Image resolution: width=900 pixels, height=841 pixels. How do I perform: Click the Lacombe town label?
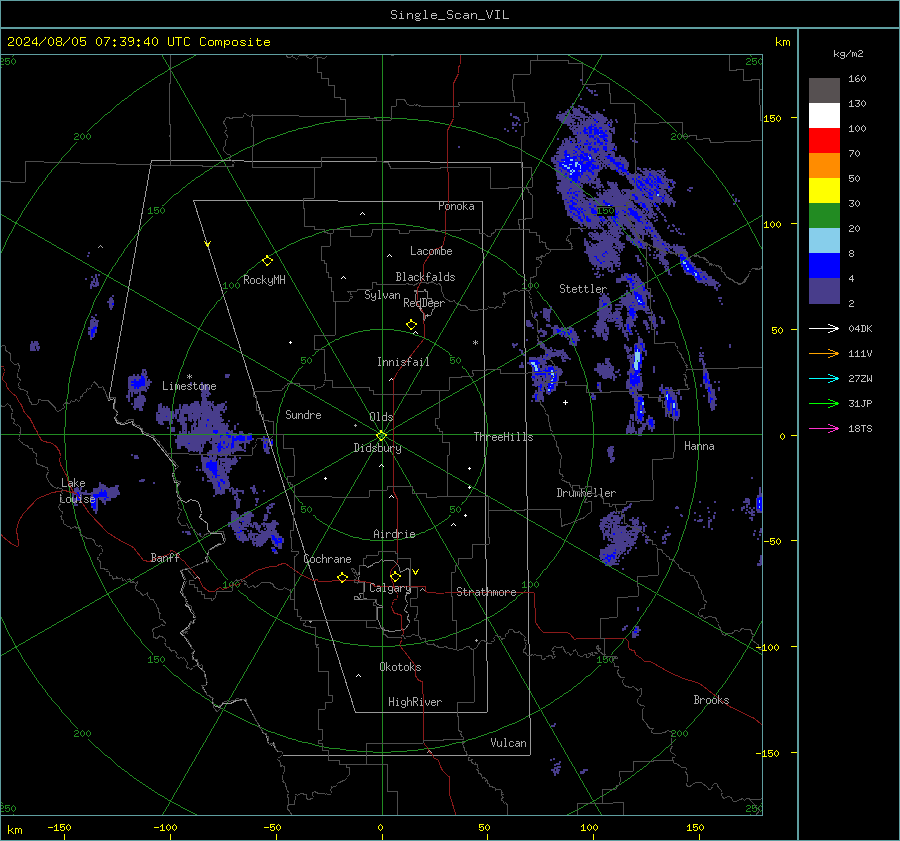[x=431, y=251]
